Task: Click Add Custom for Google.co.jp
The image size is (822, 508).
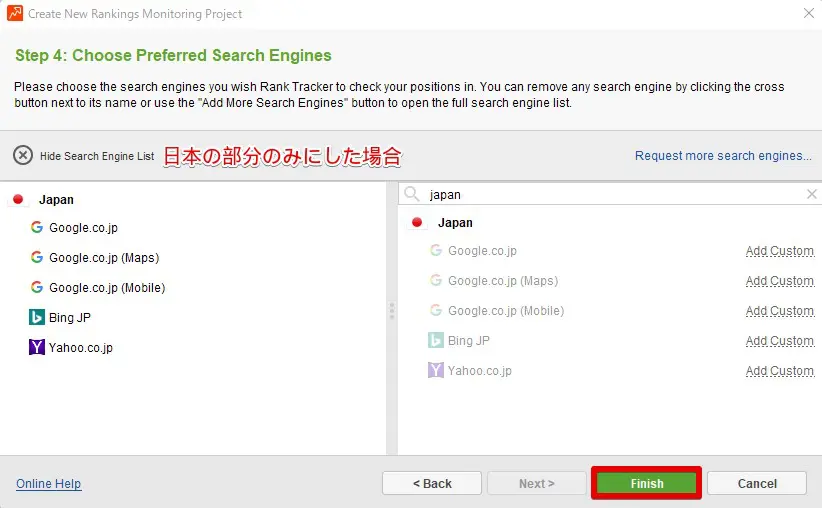Action: (x=779, y=251)
